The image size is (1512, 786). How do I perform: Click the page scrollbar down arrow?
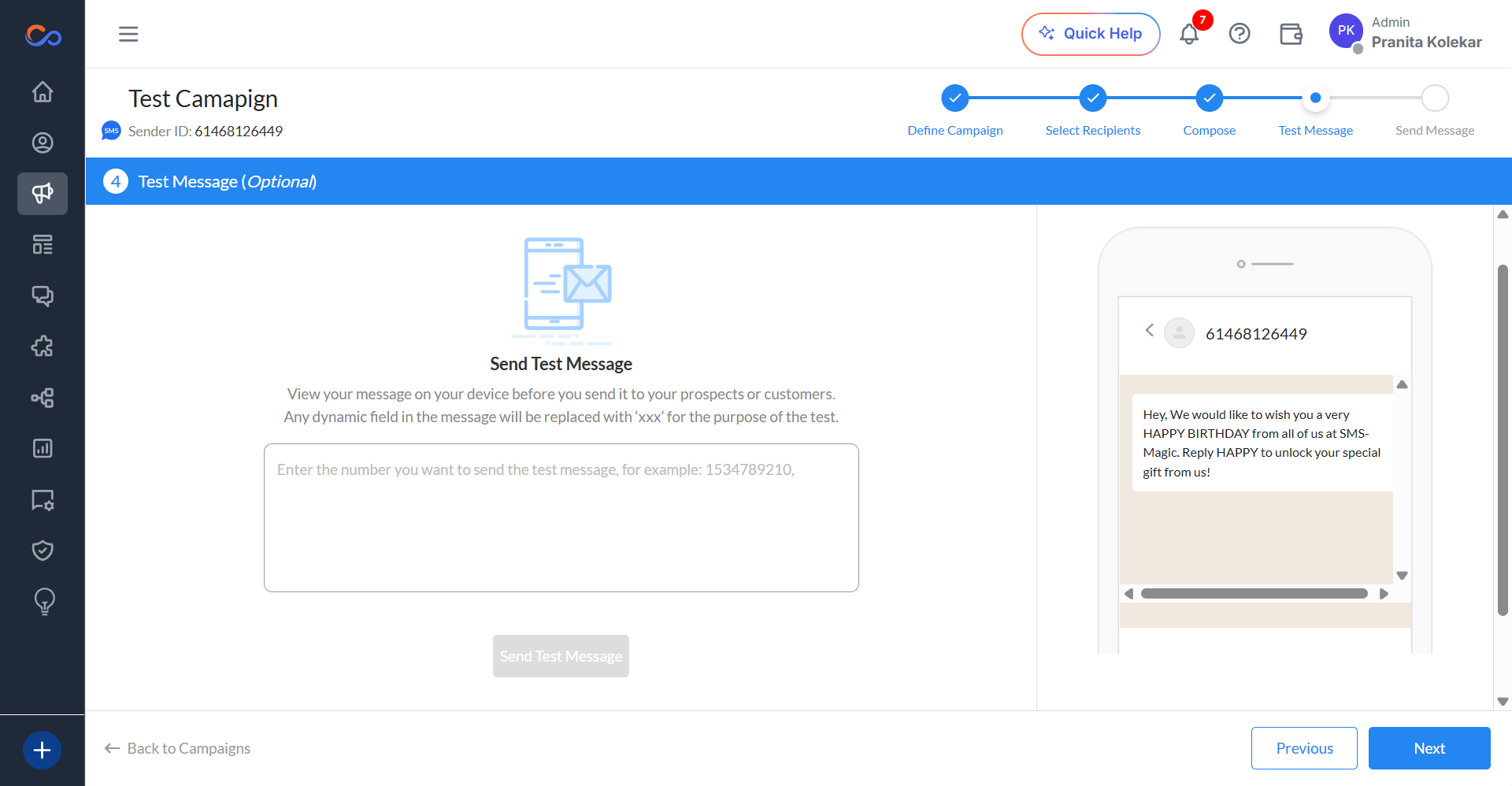pos(1503,702)
